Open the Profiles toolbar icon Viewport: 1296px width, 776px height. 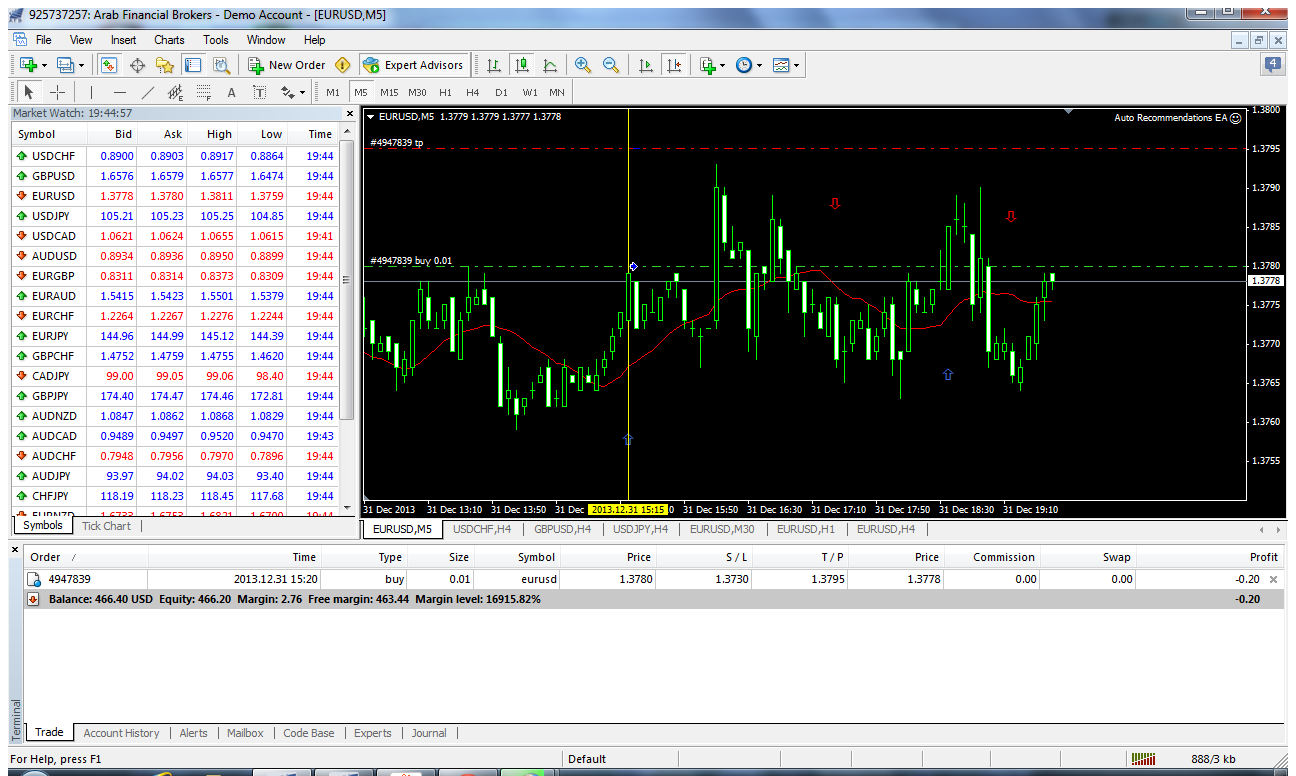[66, 65]
